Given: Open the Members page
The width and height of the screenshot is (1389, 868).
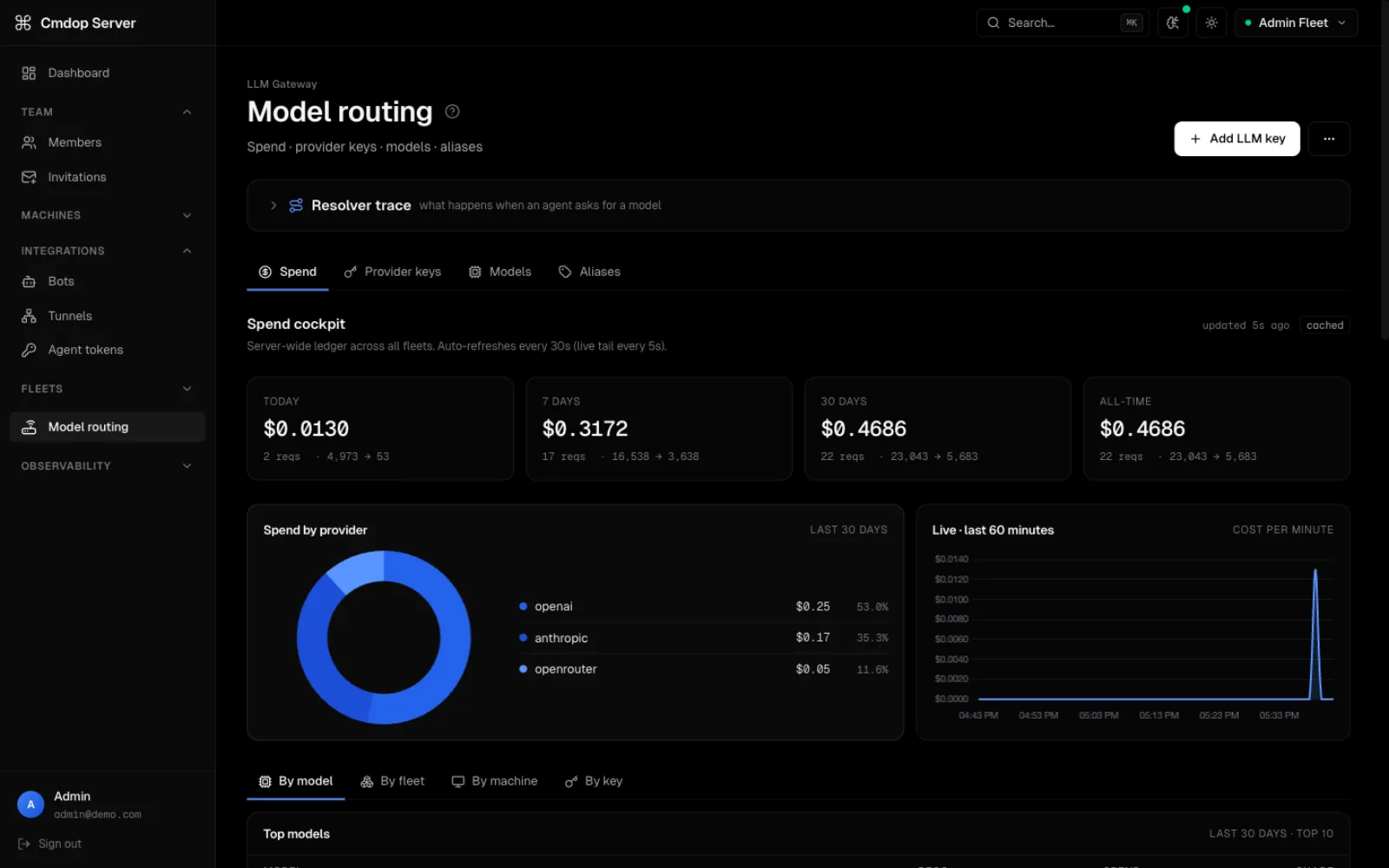Looking at the screenshot, I should [x=108, y=142].
